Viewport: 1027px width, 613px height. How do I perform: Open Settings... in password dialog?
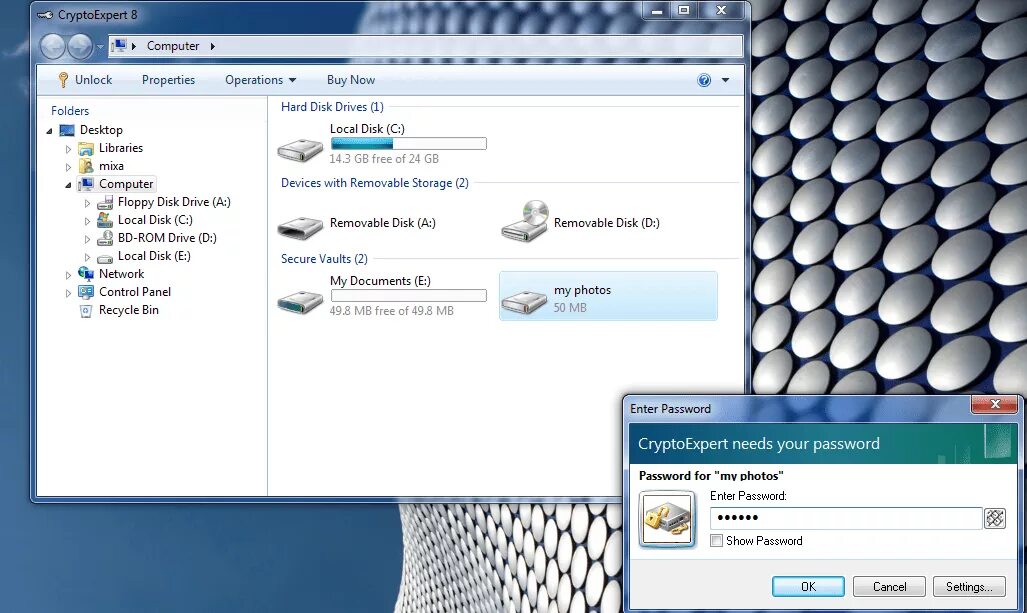pos(969,587)
